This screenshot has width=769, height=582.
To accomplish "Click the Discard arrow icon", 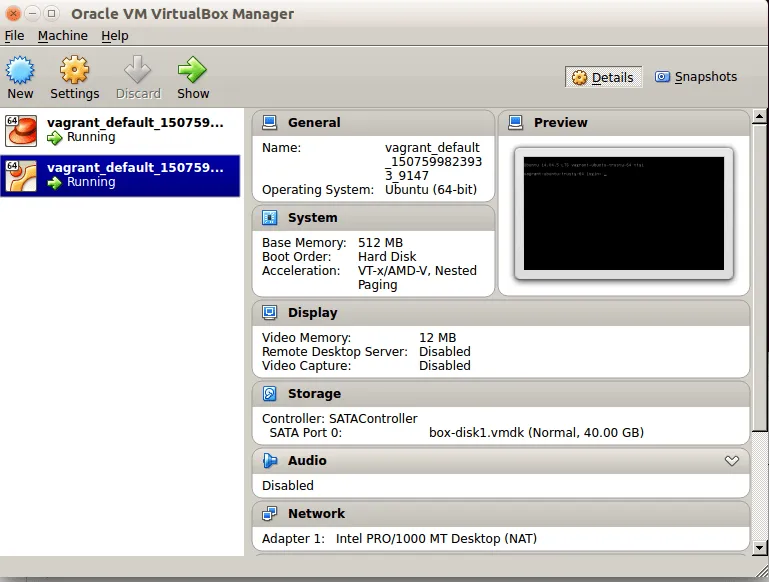I will [137, 70].
